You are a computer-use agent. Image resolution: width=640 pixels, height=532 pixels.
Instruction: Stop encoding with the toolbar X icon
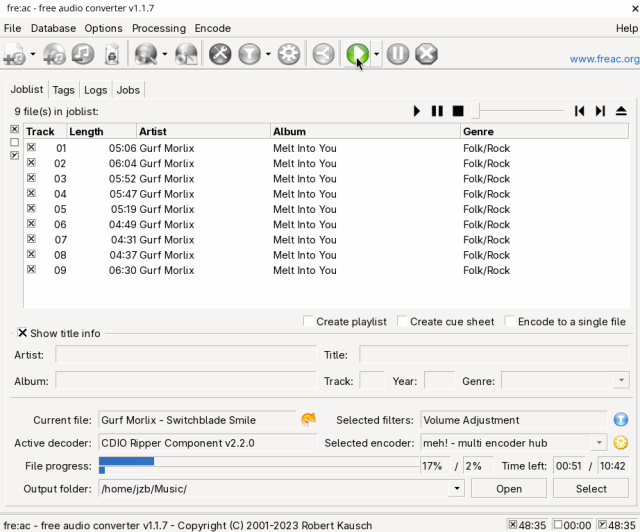426,55
